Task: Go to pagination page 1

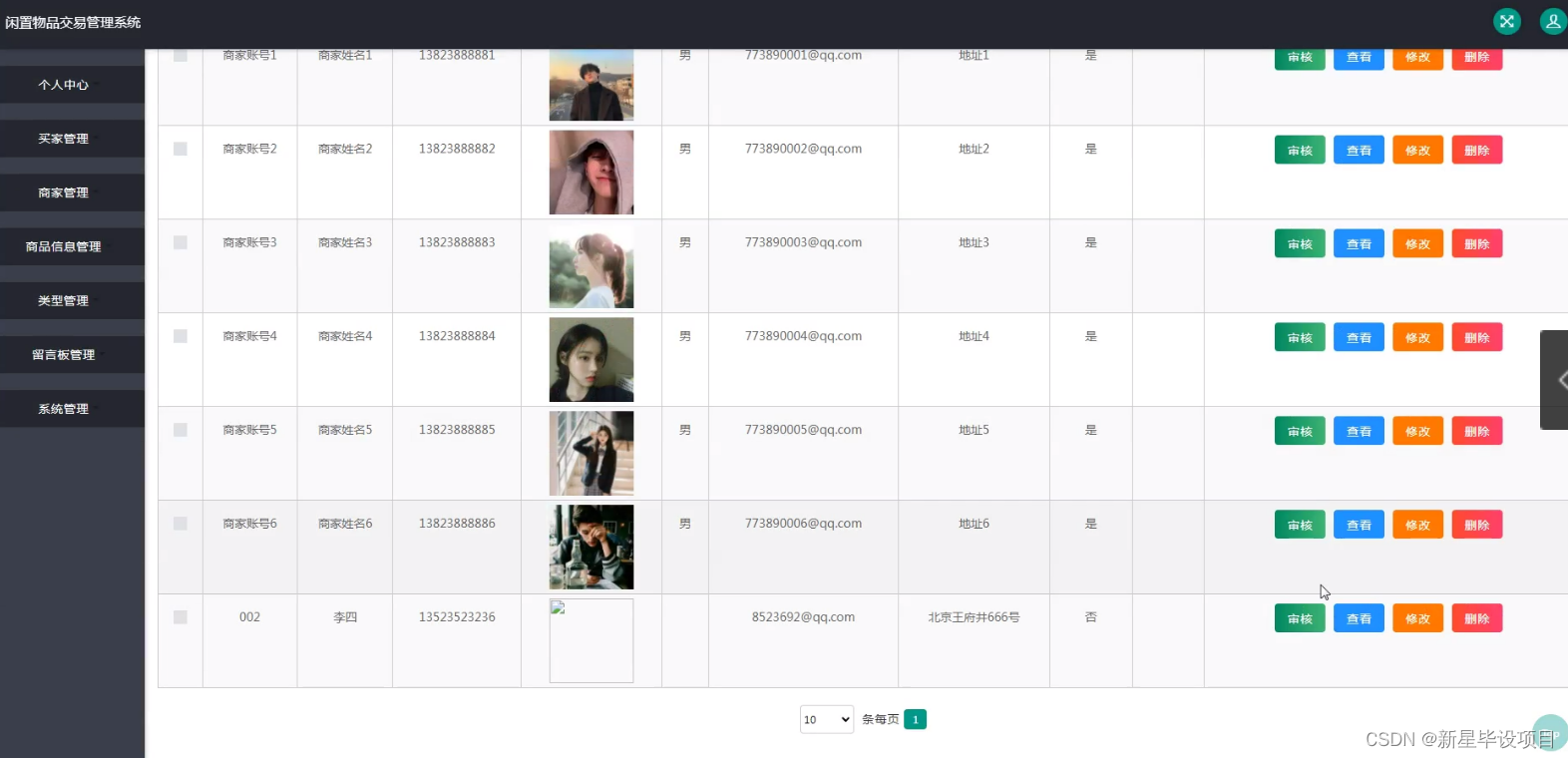Action: tap(916, 719)
